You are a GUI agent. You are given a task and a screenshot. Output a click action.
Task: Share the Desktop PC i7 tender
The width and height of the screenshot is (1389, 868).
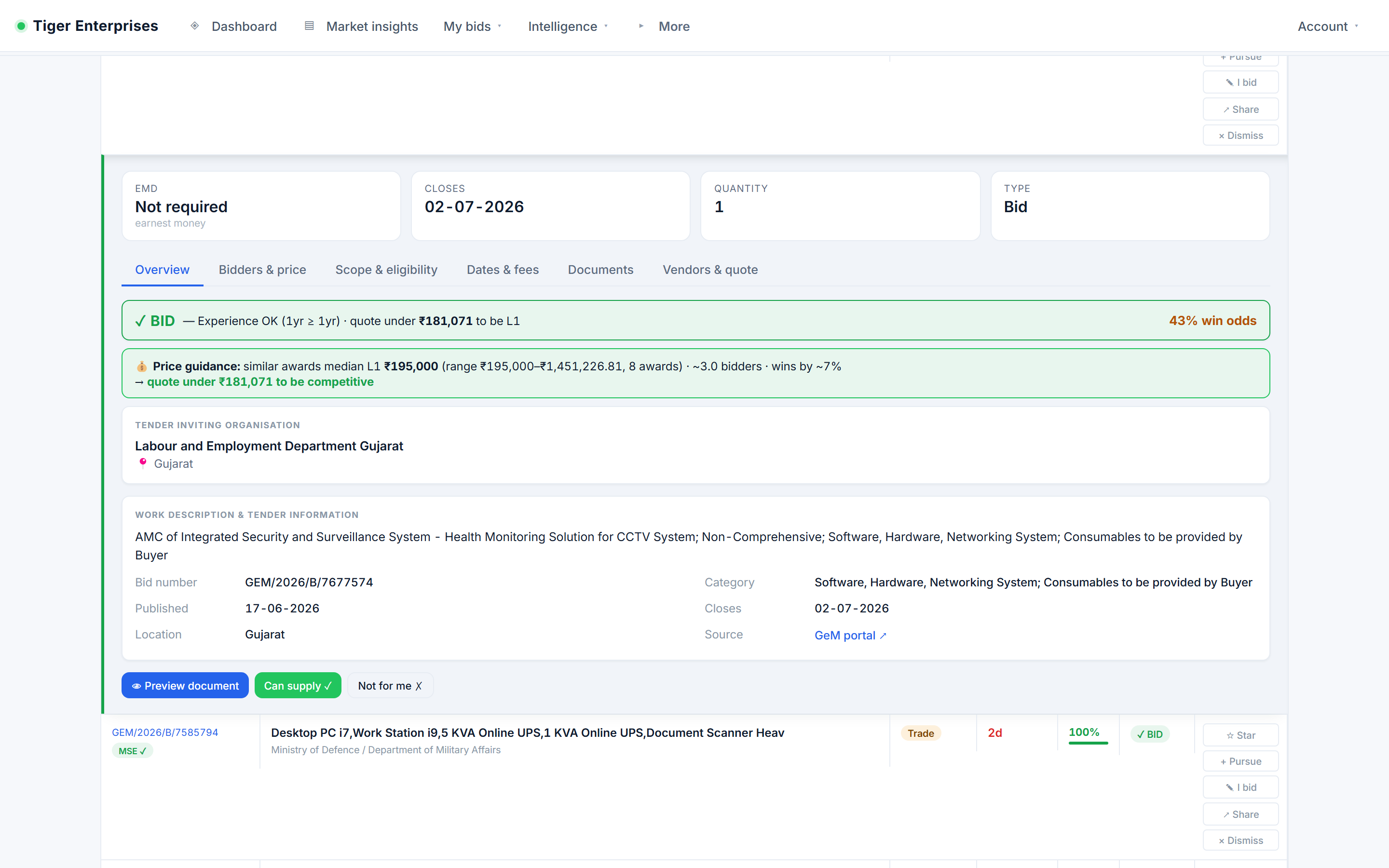pos(1240,814)
